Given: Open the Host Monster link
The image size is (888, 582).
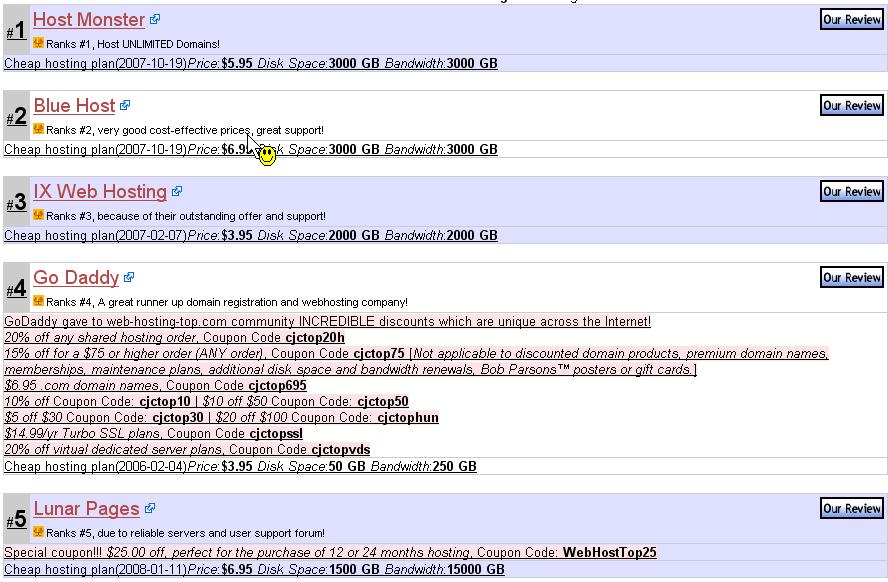Looking at the screenshot, I should (x=89, y=20).
